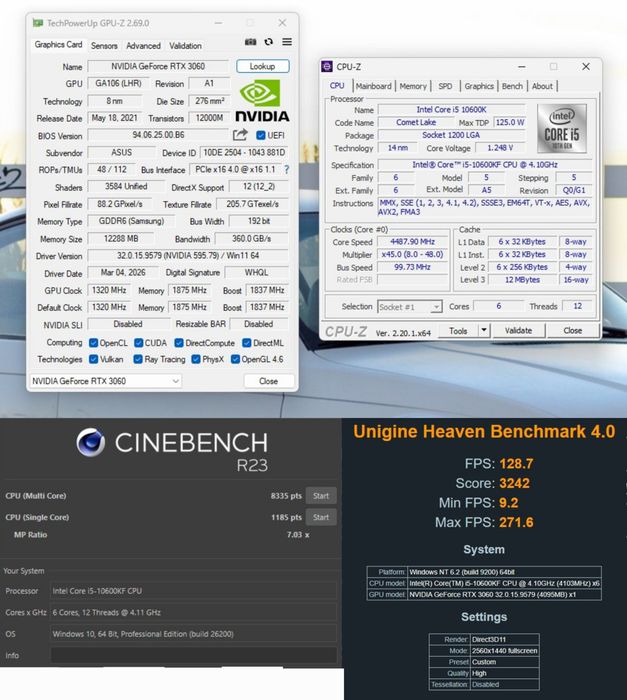Open the Graphics tab in CPU-Z

[x=479, y=86]
